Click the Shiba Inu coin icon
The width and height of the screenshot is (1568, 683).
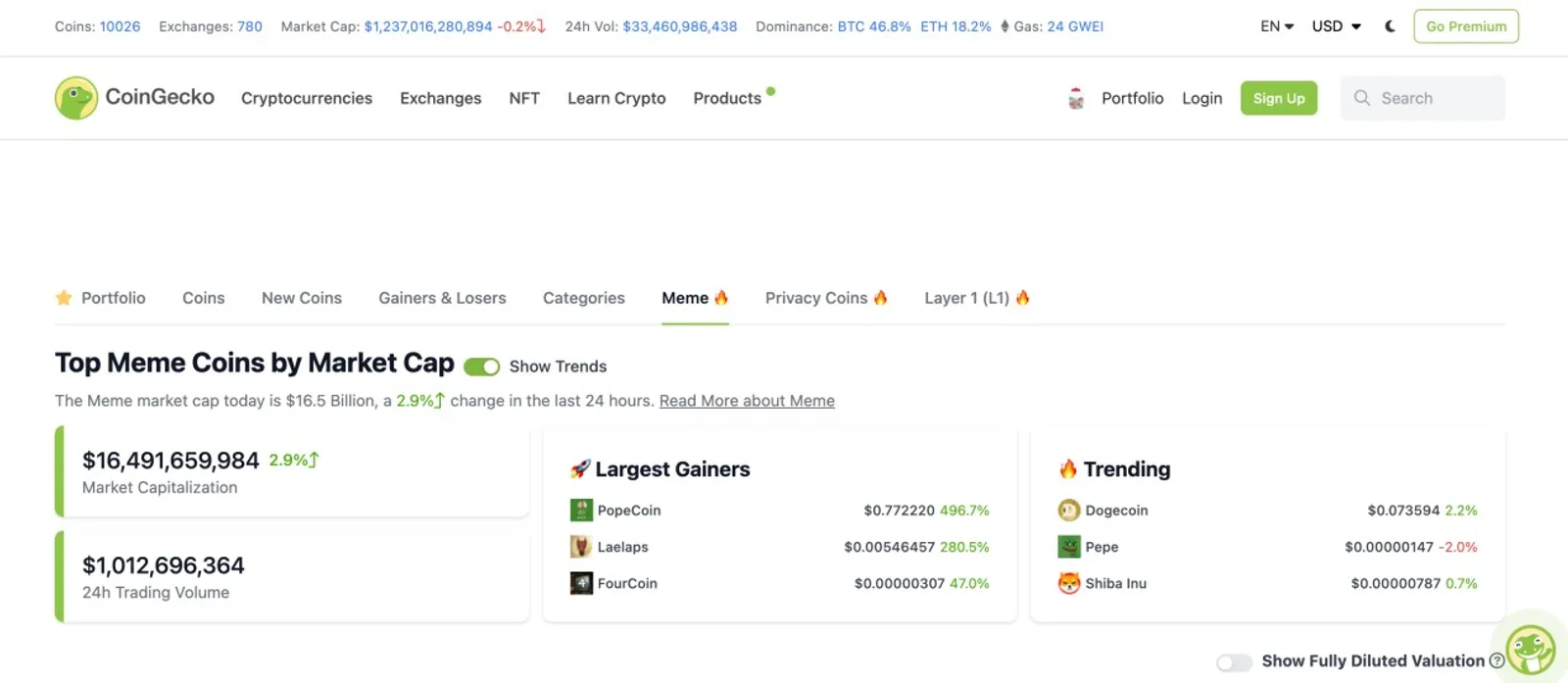(x=1069, y=583)
